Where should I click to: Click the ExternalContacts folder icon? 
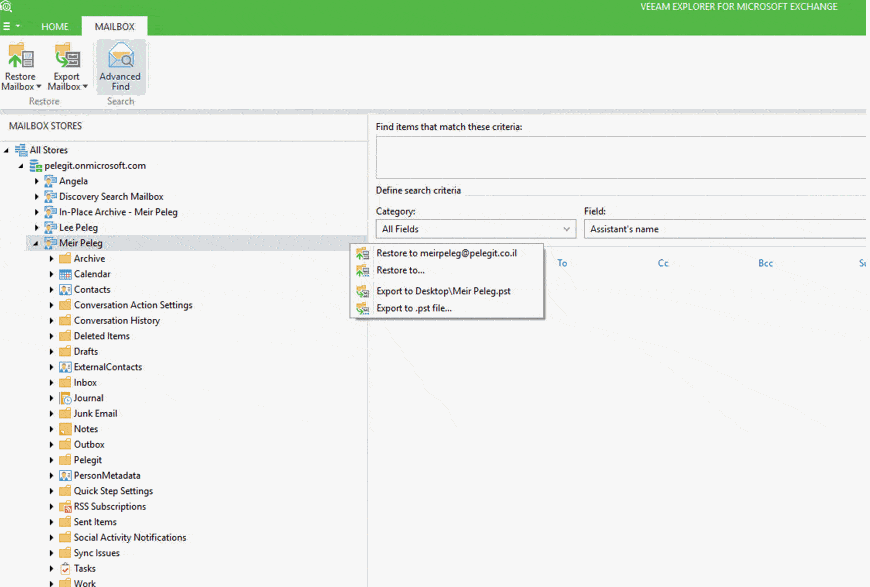[65, 367]
